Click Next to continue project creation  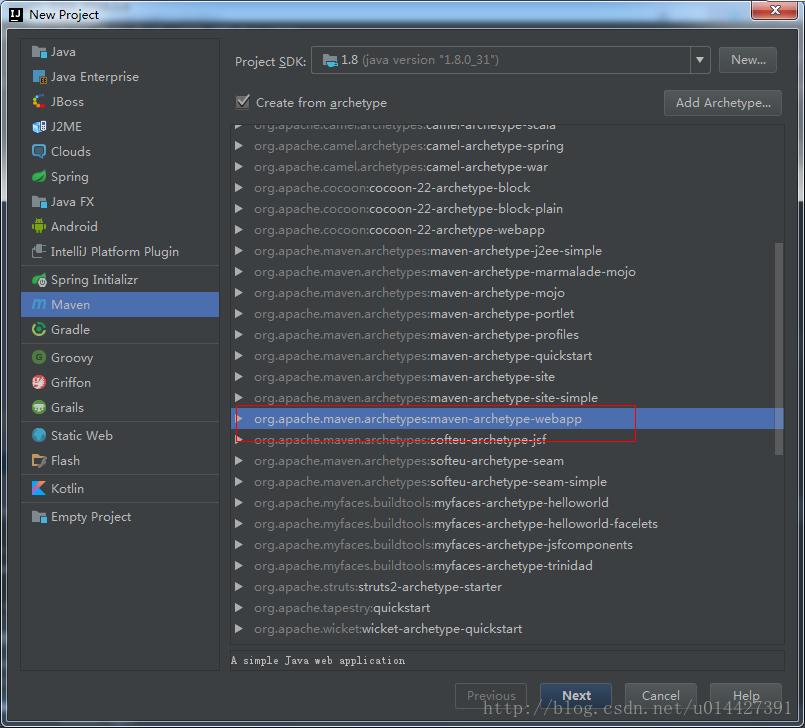coord(576,695)
